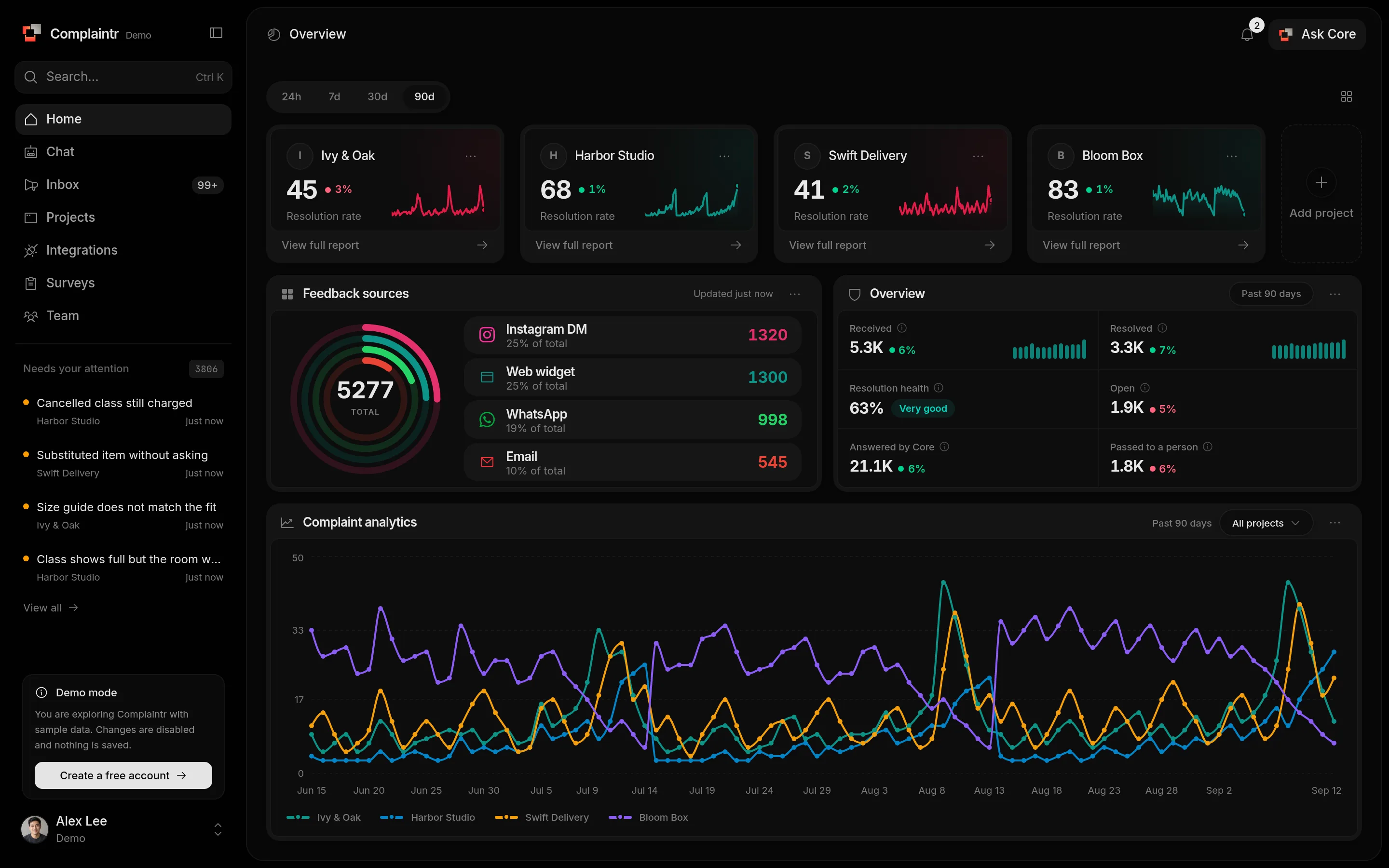Viewport: 1389px width, 868px height.
Task: Toggle Ivy & Oak series in legend
Action: click(324, 817)
